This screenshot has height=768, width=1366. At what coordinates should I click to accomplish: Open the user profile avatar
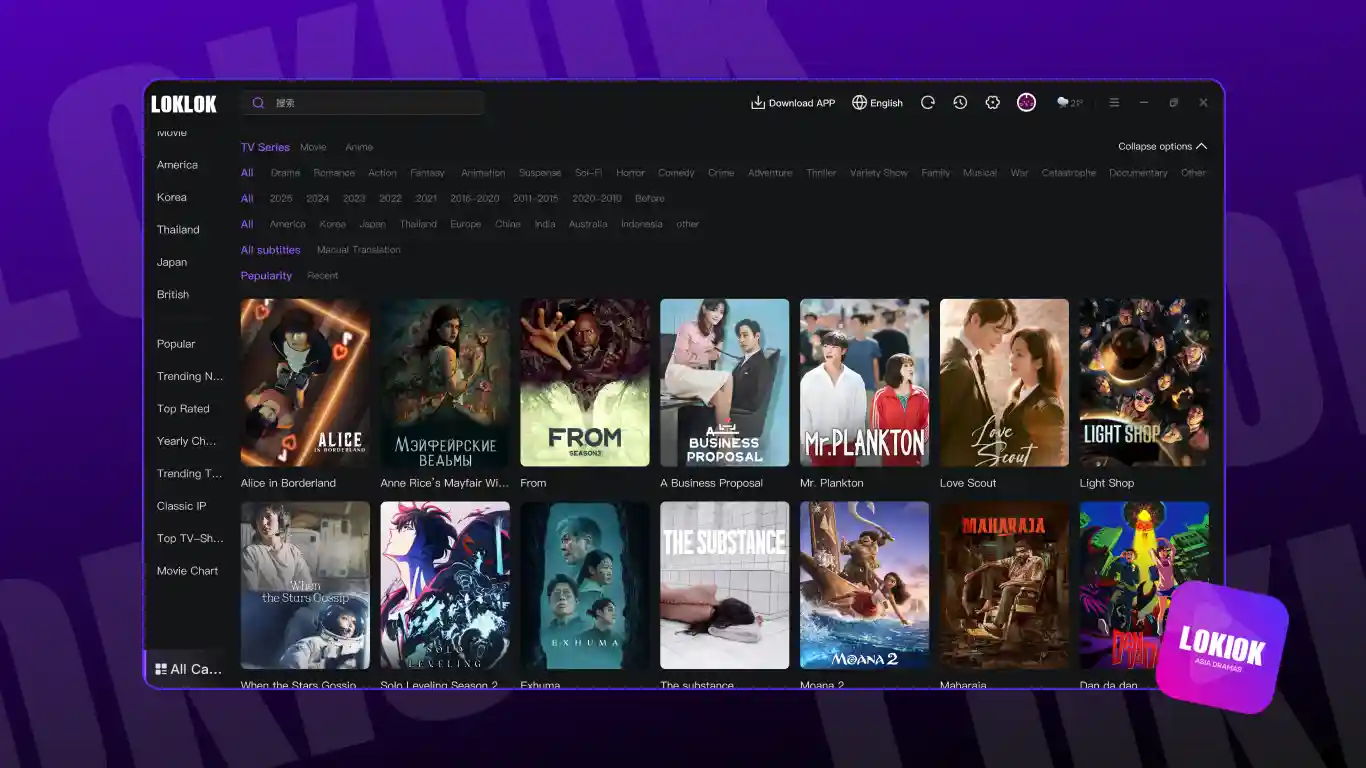pyautogui.click(x=1026, y=103)
